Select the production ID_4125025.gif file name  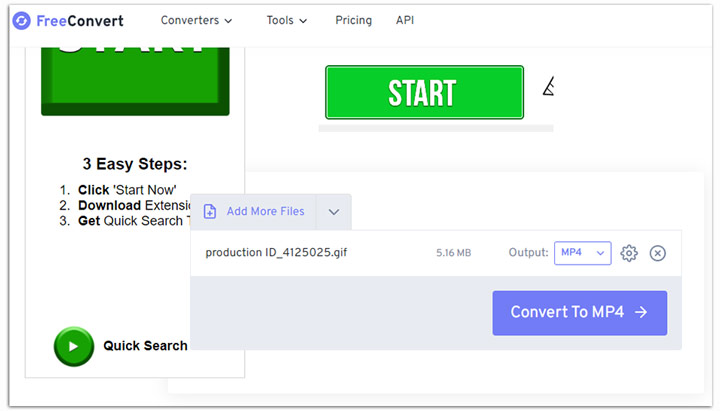point(276,253)
